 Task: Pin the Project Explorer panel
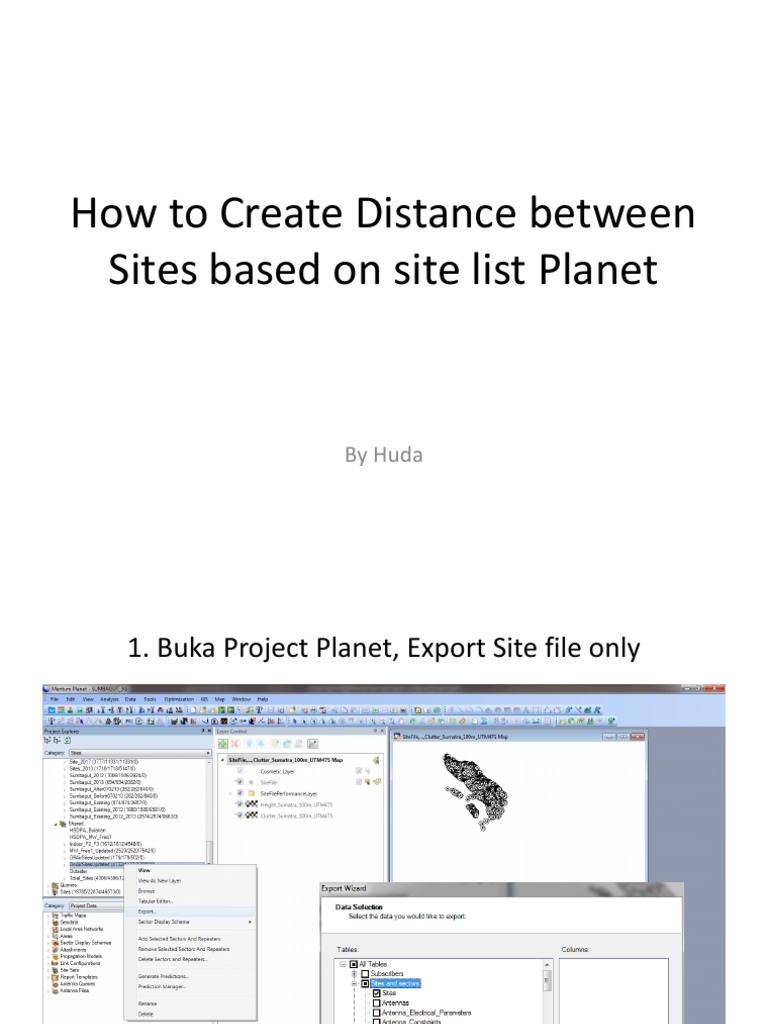click(202, 731)
